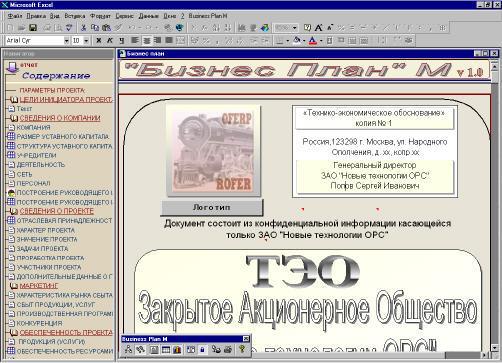Open the МАРКЕТИНГ section link
The image size is (502, 363).
tap(39, 286)
